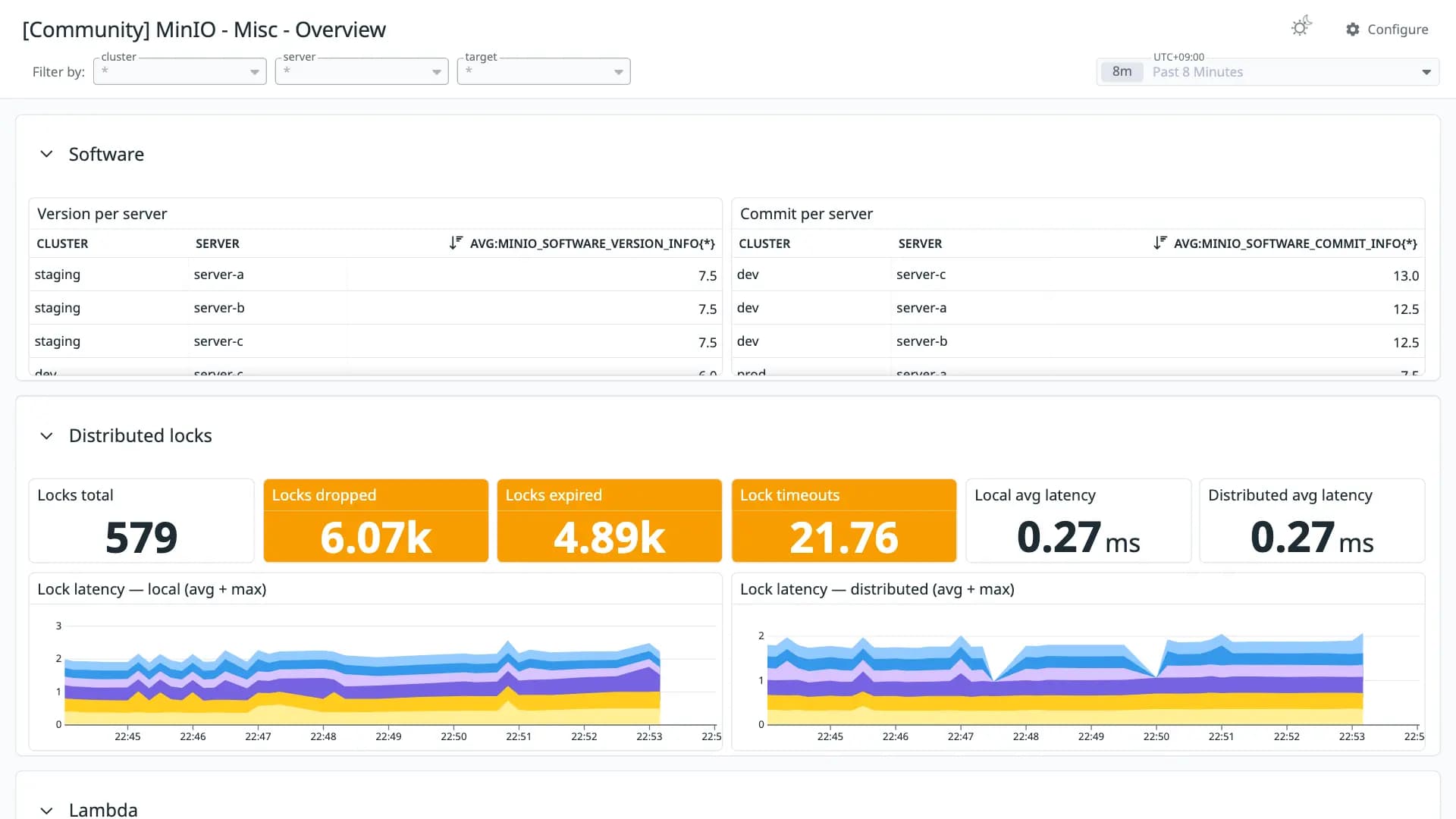Open the target filter dropdown
The height and width of the screenshot is (819, 1456).
point(544,71)
